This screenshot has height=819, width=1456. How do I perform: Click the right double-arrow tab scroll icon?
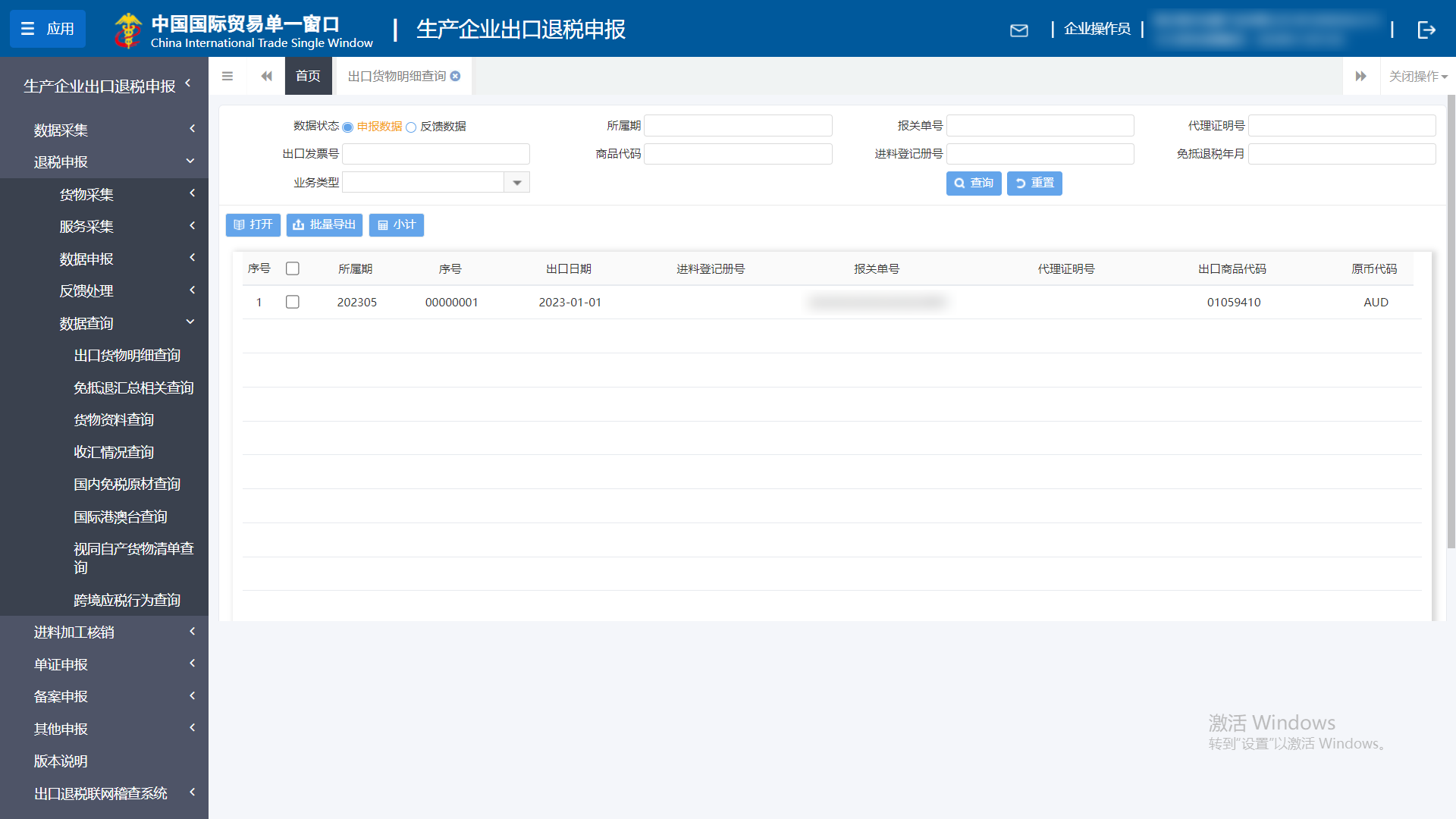point(1361,76)
